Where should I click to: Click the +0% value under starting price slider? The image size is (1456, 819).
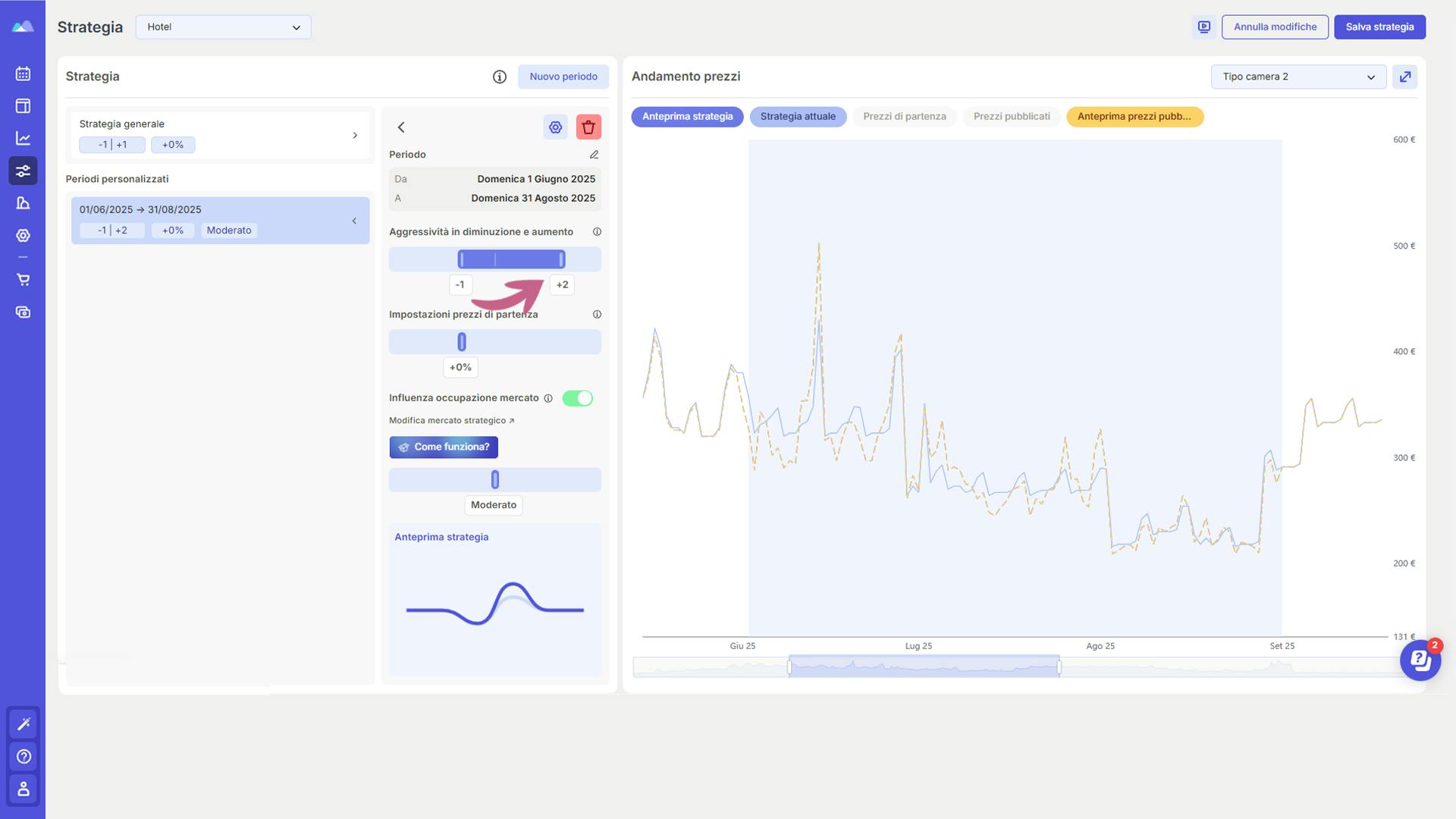(x=460, y=368)
